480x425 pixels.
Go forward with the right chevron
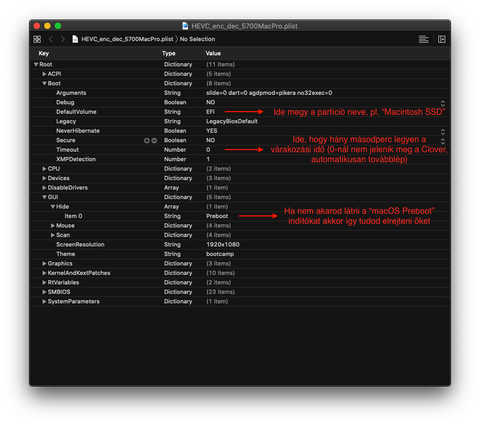coord(62,39)
